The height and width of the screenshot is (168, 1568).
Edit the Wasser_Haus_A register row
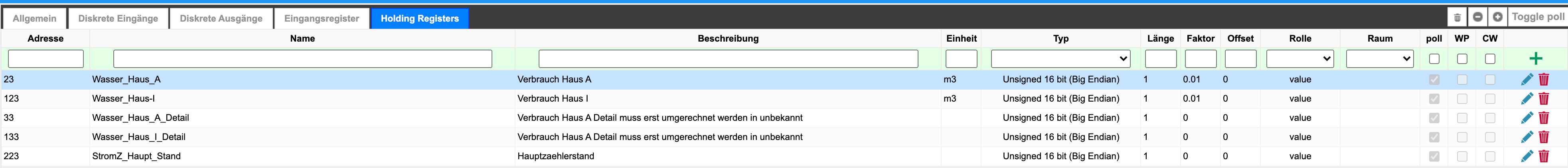(1527, 80)
